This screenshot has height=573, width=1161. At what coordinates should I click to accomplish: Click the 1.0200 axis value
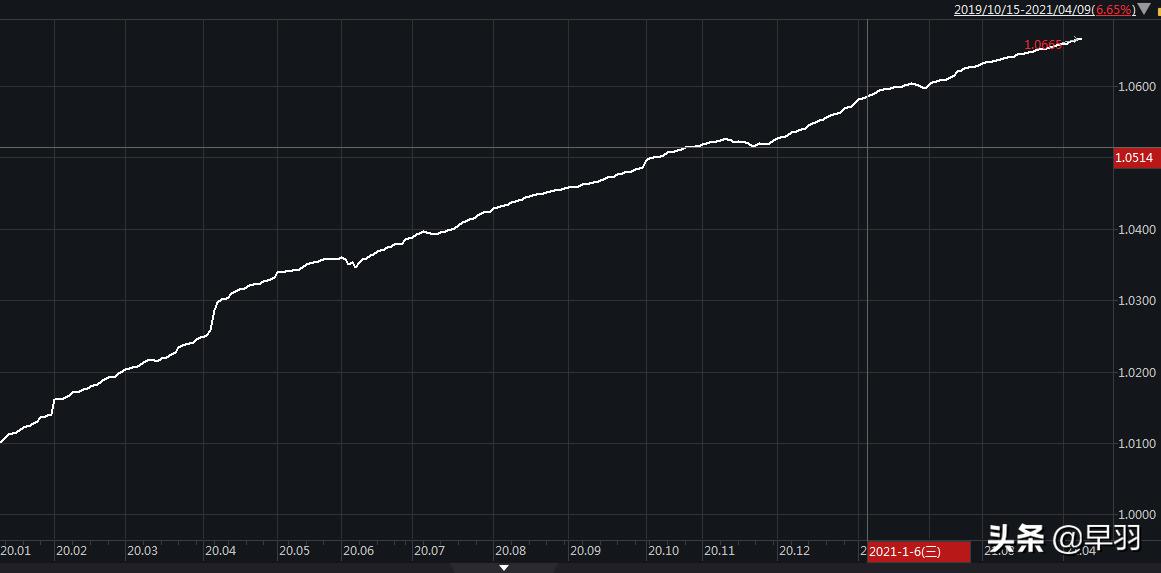tap(1136, 372)
